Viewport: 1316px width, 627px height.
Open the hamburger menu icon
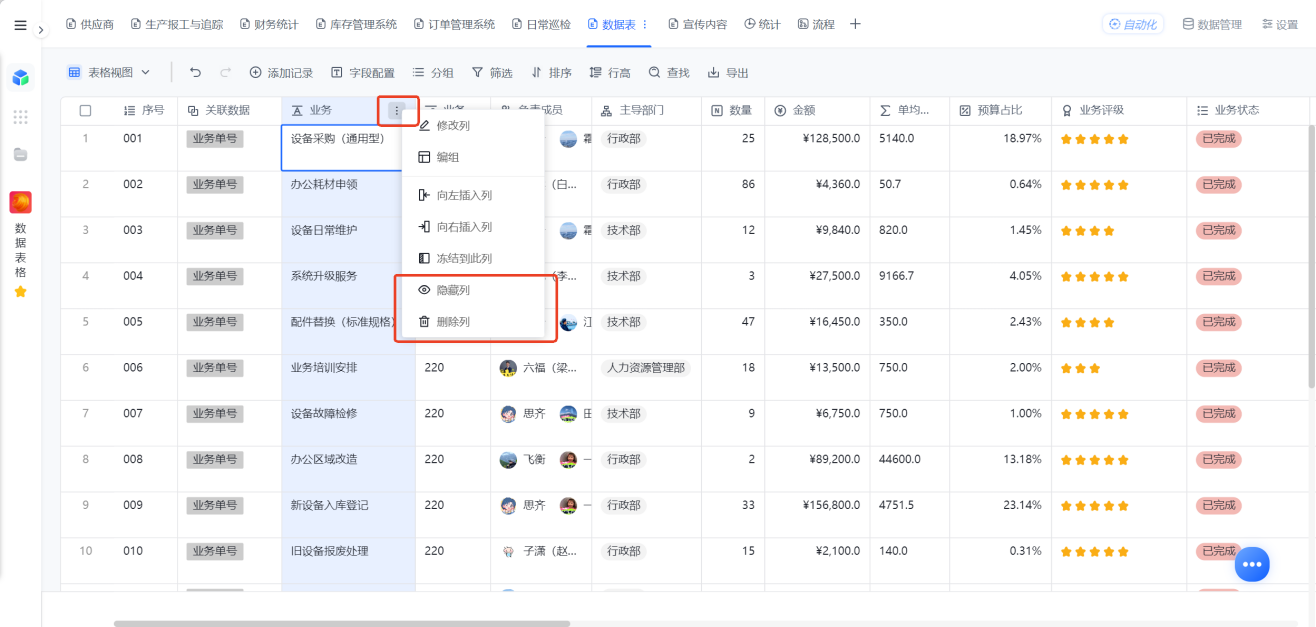20,25
